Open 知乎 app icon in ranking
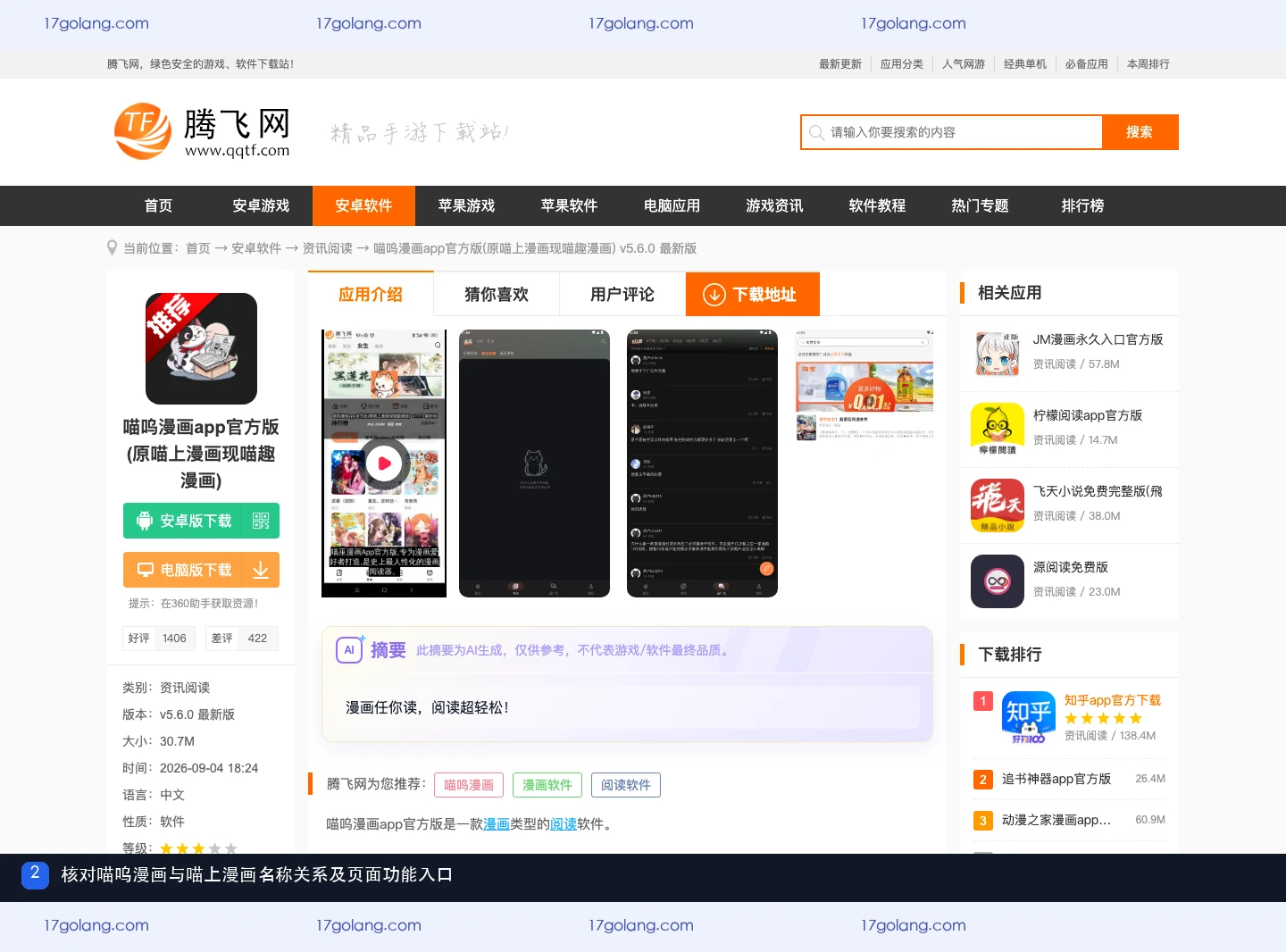 [1029, 718]
